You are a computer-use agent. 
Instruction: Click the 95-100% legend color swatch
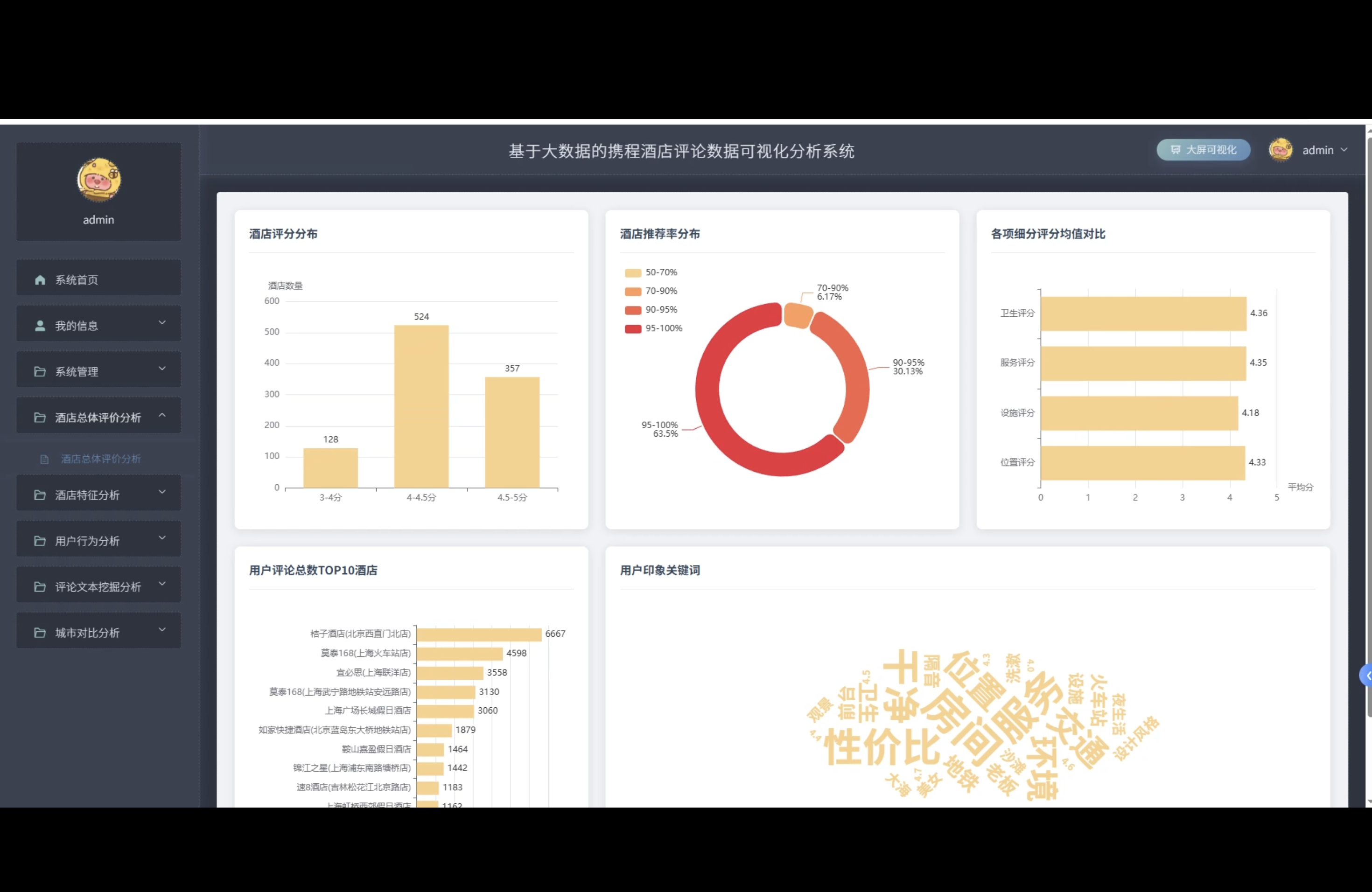[x=633, y=329]
